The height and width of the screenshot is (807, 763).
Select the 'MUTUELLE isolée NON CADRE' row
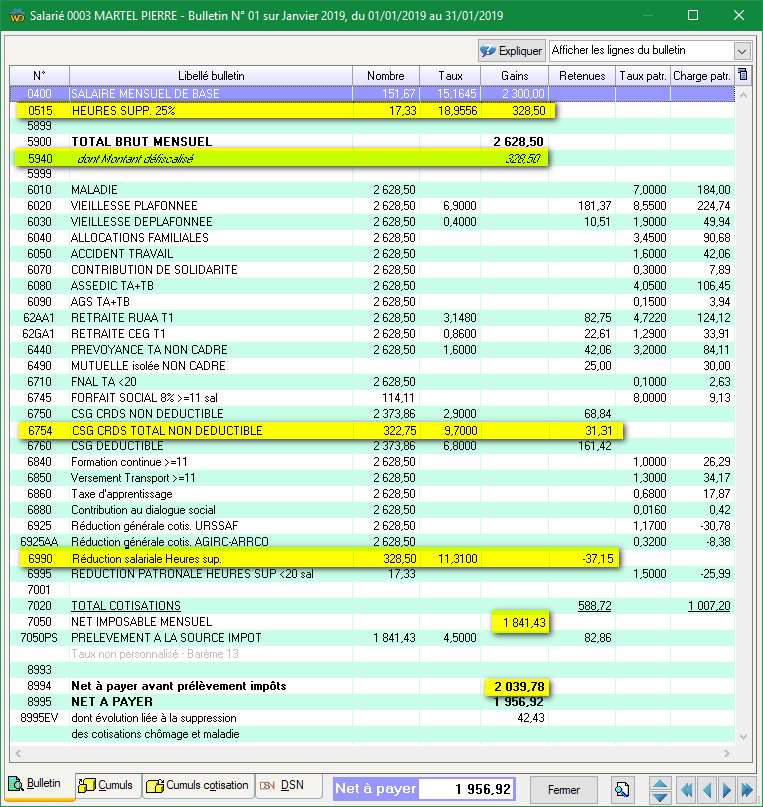tap(372, 366)
